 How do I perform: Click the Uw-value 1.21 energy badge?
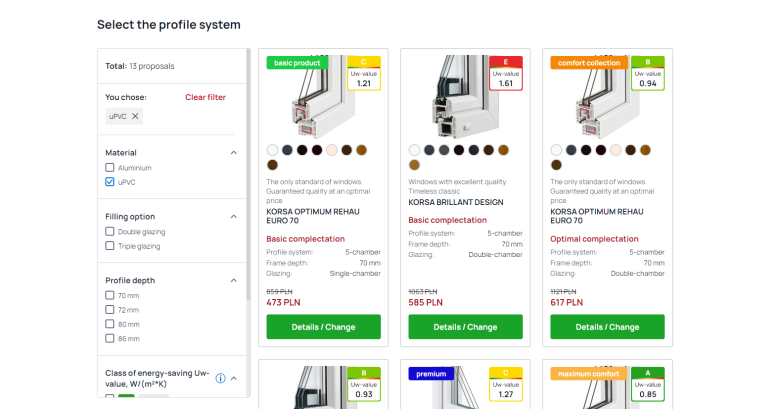[x=364, y=77]
